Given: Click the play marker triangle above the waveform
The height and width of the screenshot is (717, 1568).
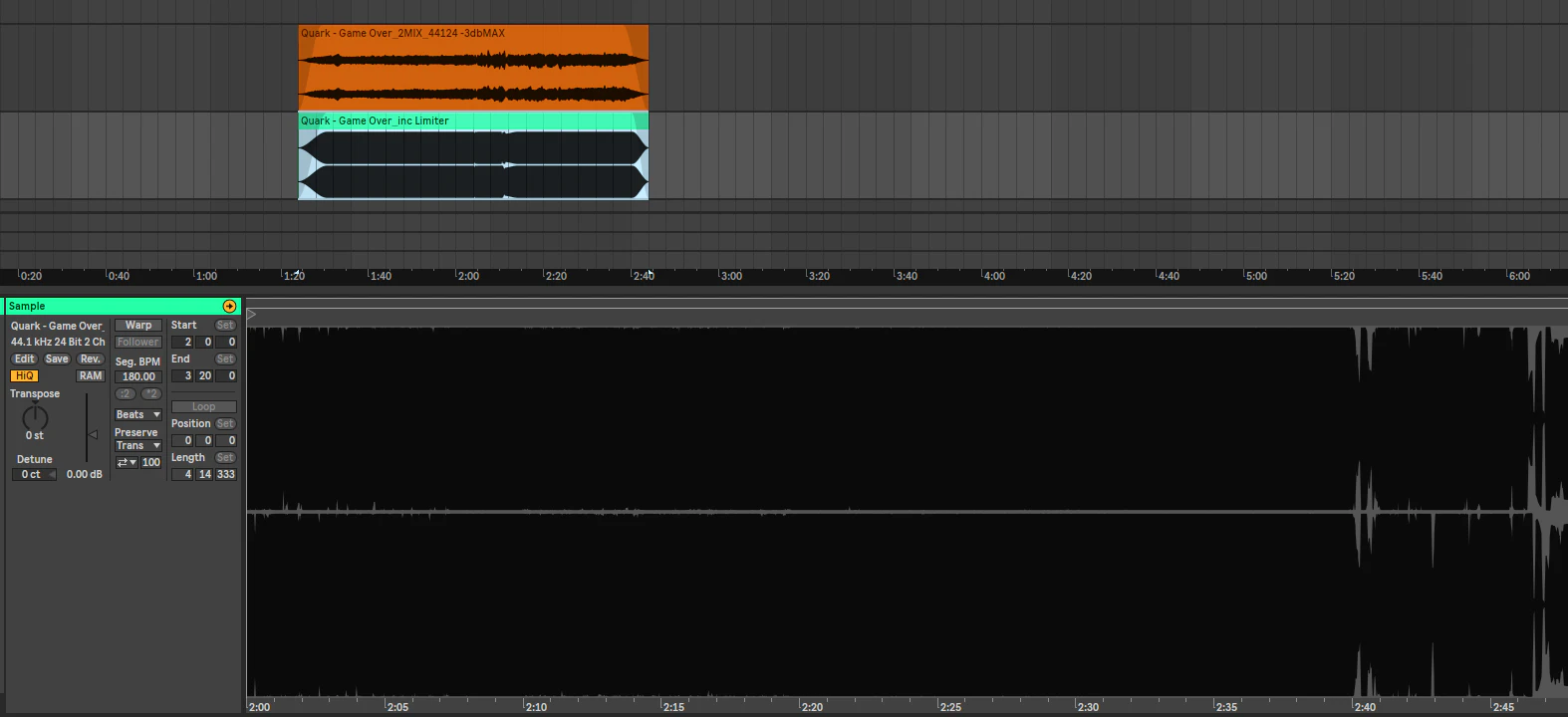Looking at the screenshot, I should click(x=252, y=315).
